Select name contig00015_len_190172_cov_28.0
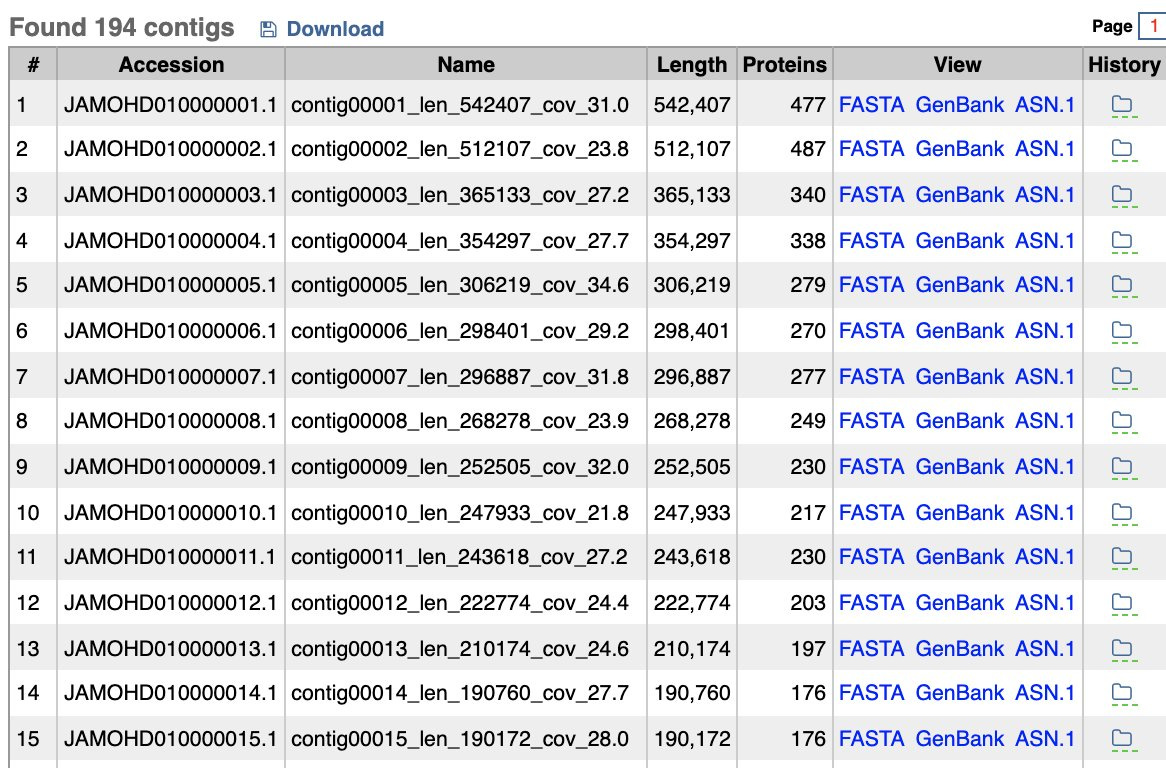The width and height of the screenshot is (1166, 768). coord(460,739)
